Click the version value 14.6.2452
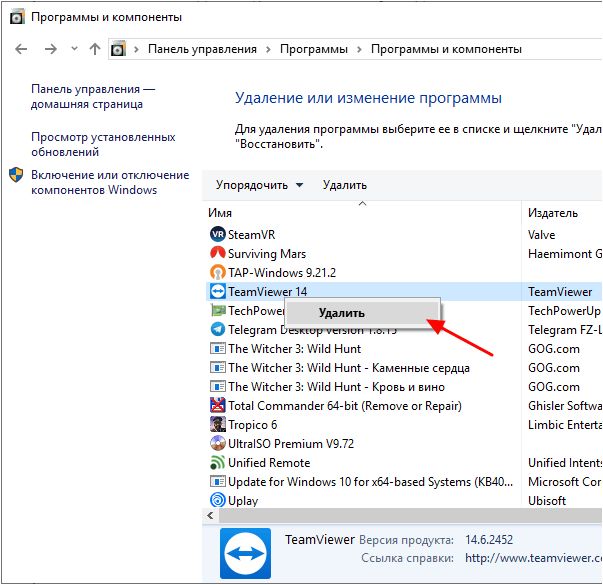Viewport: 603px width, 585px height. click(489, 540)
